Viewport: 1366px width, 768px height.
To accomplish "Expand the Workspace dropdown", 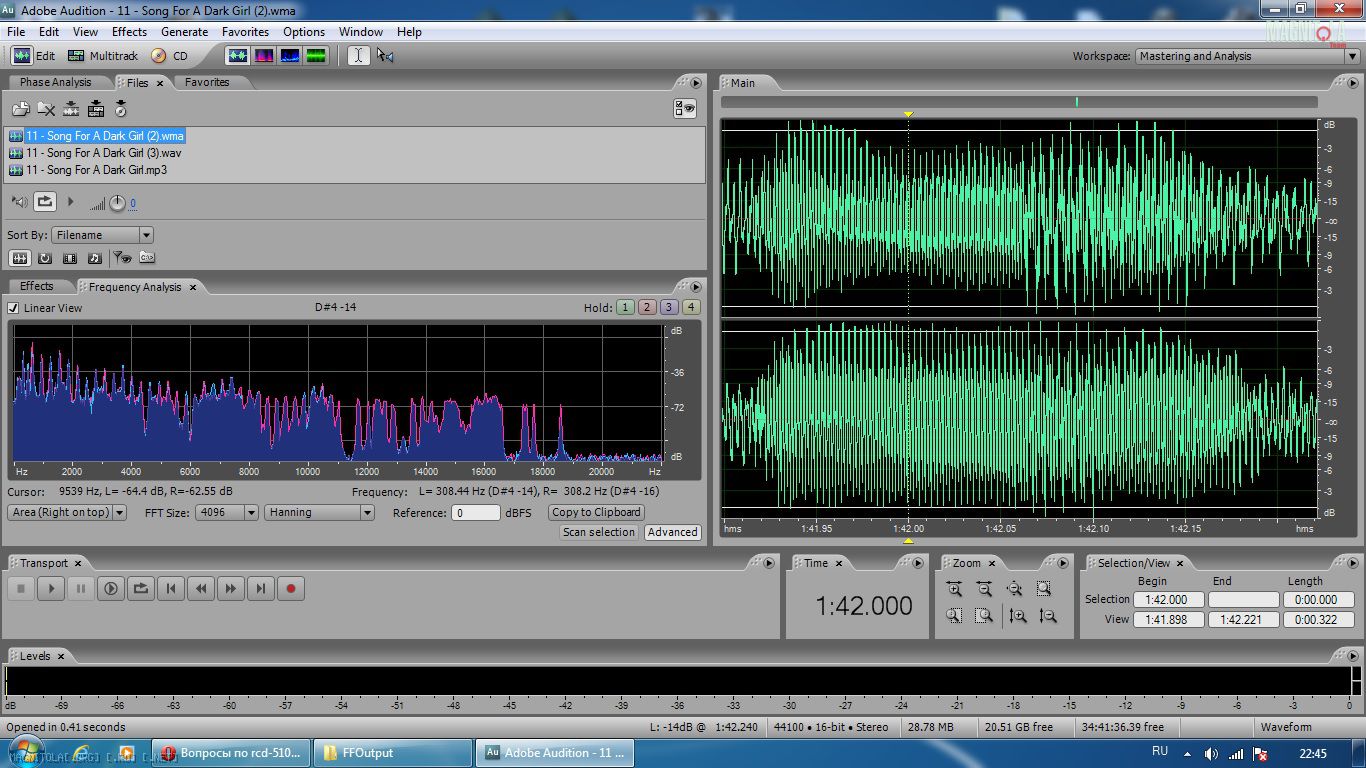I will pos(1352,56).
